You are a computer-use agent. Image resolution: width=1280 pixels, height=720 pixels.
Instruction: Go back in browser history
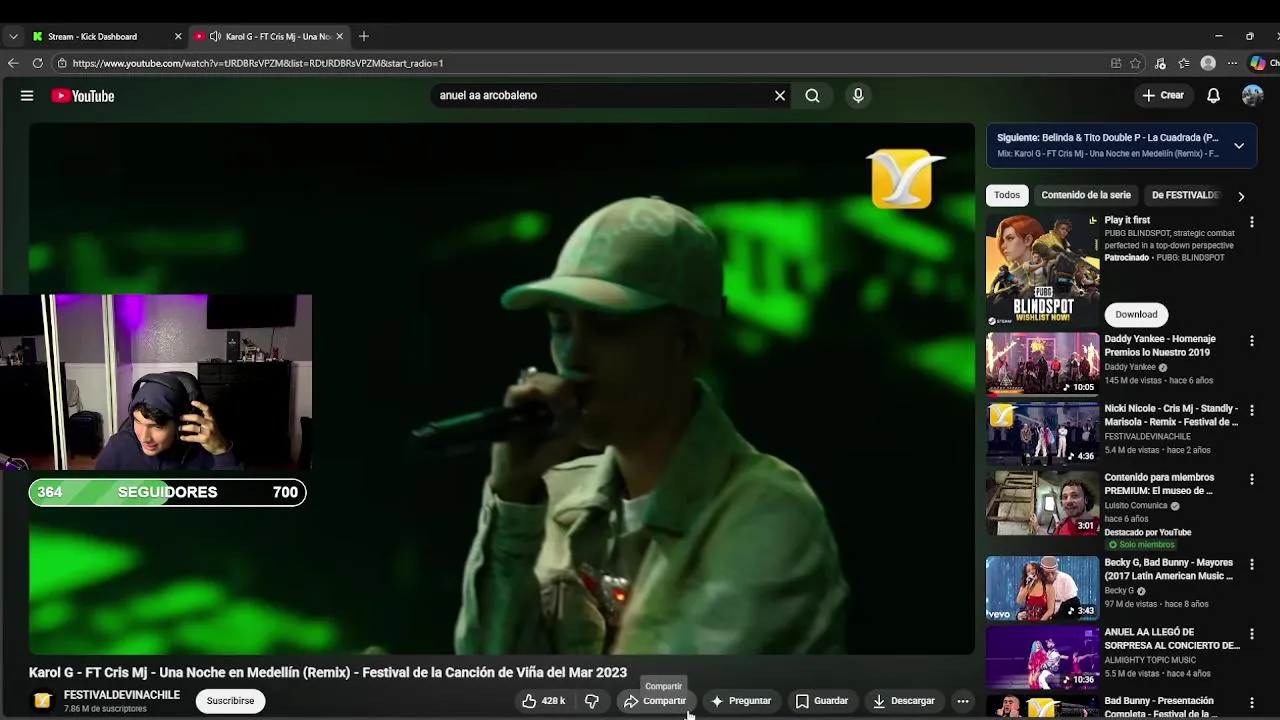point(13,63)
